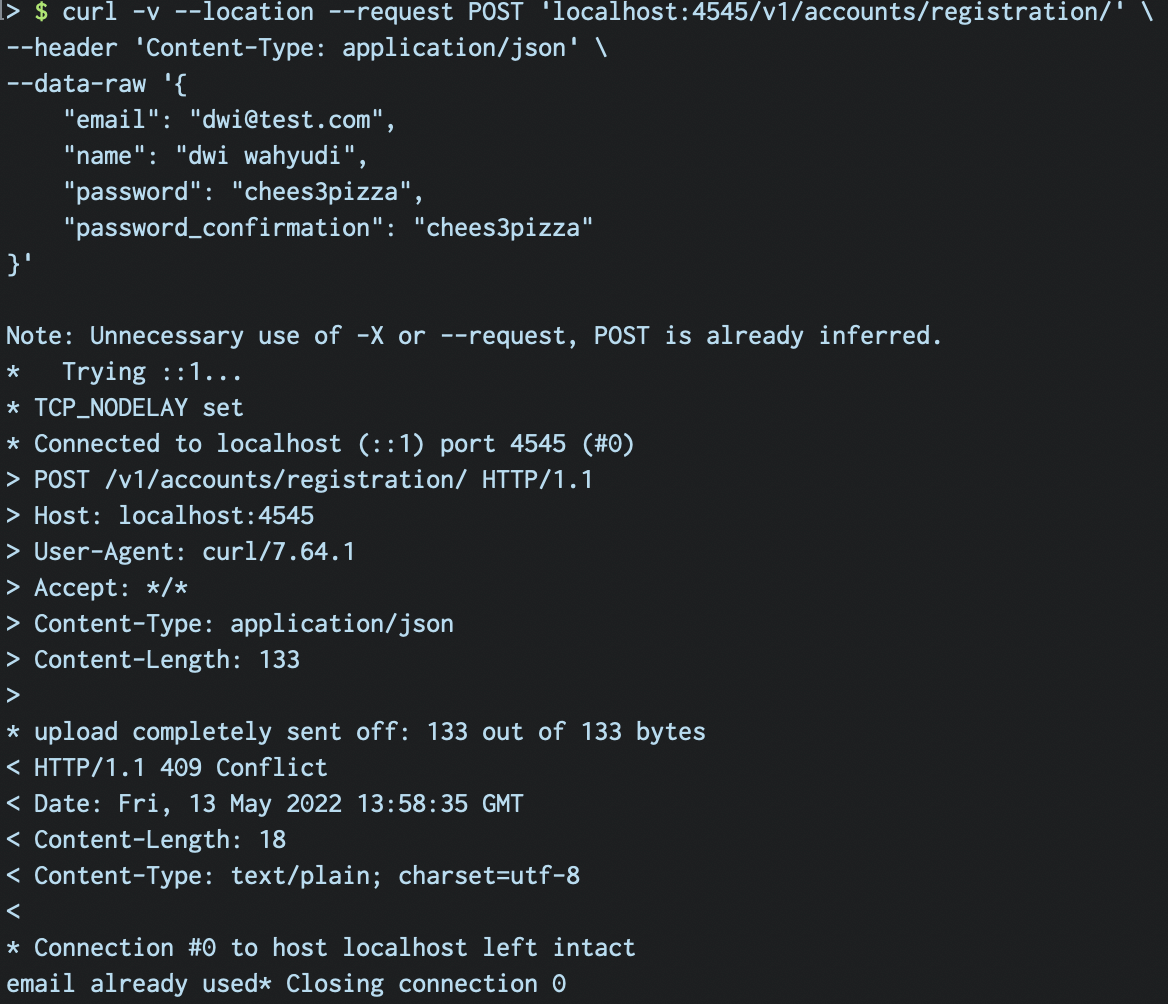The height and width of the screenshot is (1004, 1168).
Task: Click the User-Agent curl/7.64.1 line
Action: 194,553
